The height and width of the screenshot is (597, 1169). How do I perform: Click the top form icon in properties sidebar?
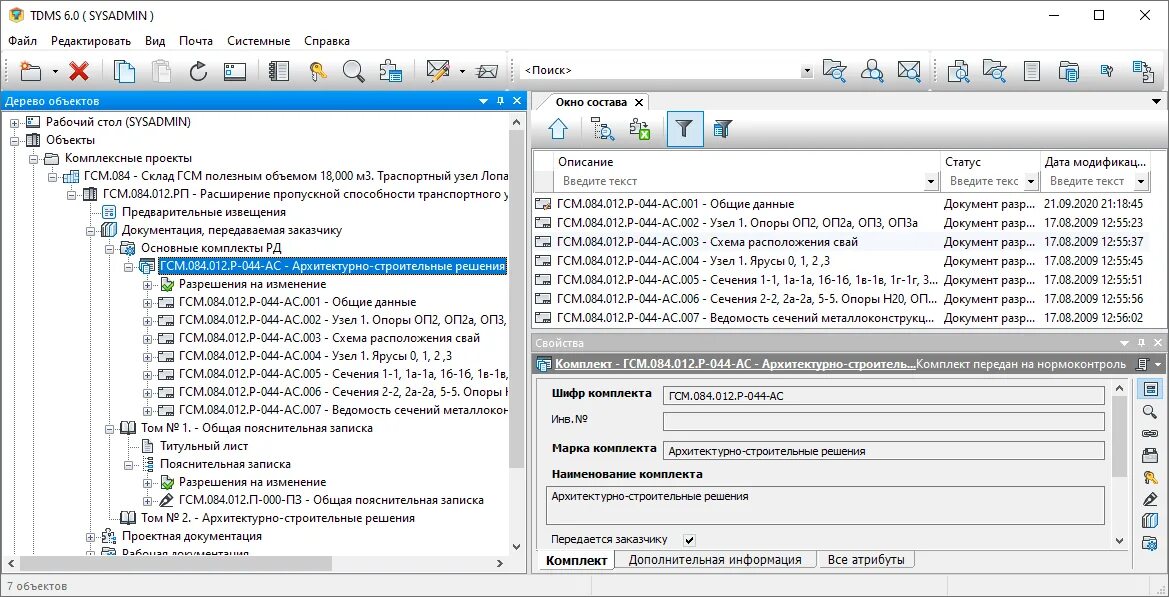pyautogui.click(x=1150, y=389)
